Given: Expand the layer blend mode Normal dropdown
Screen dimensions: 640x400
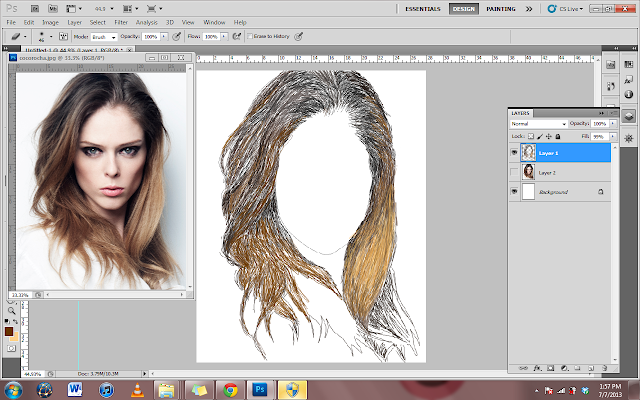Looking at the screenshot, I should pos(538,124).
